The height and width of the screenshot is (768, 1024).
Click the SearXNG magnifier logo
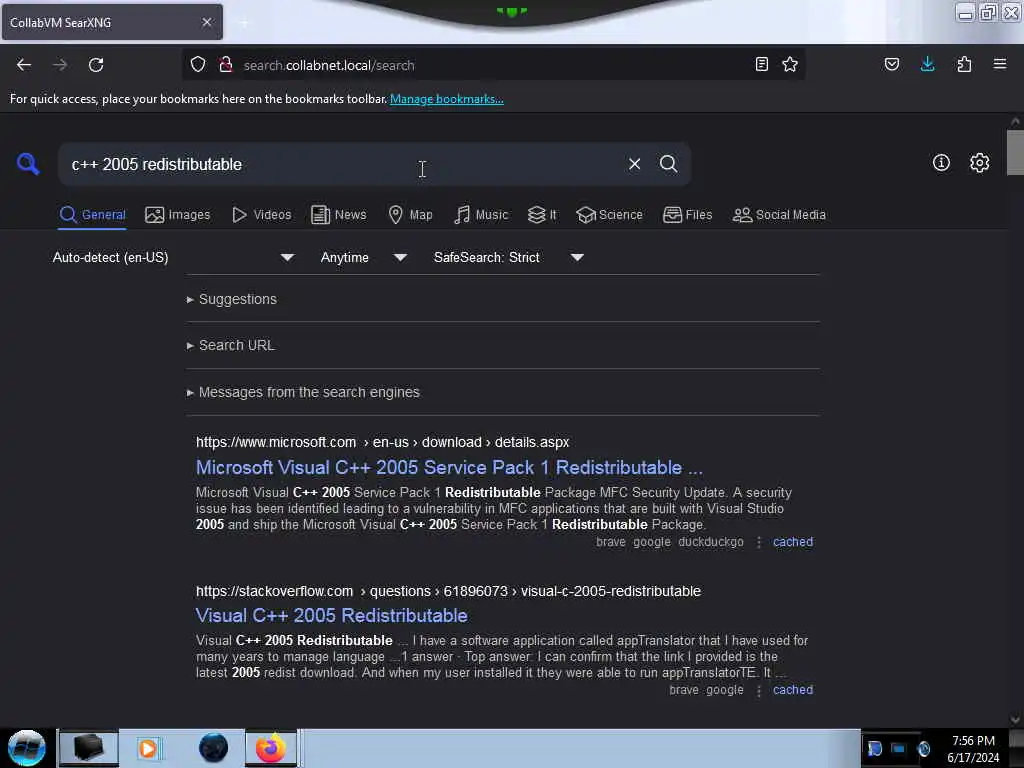28,163
